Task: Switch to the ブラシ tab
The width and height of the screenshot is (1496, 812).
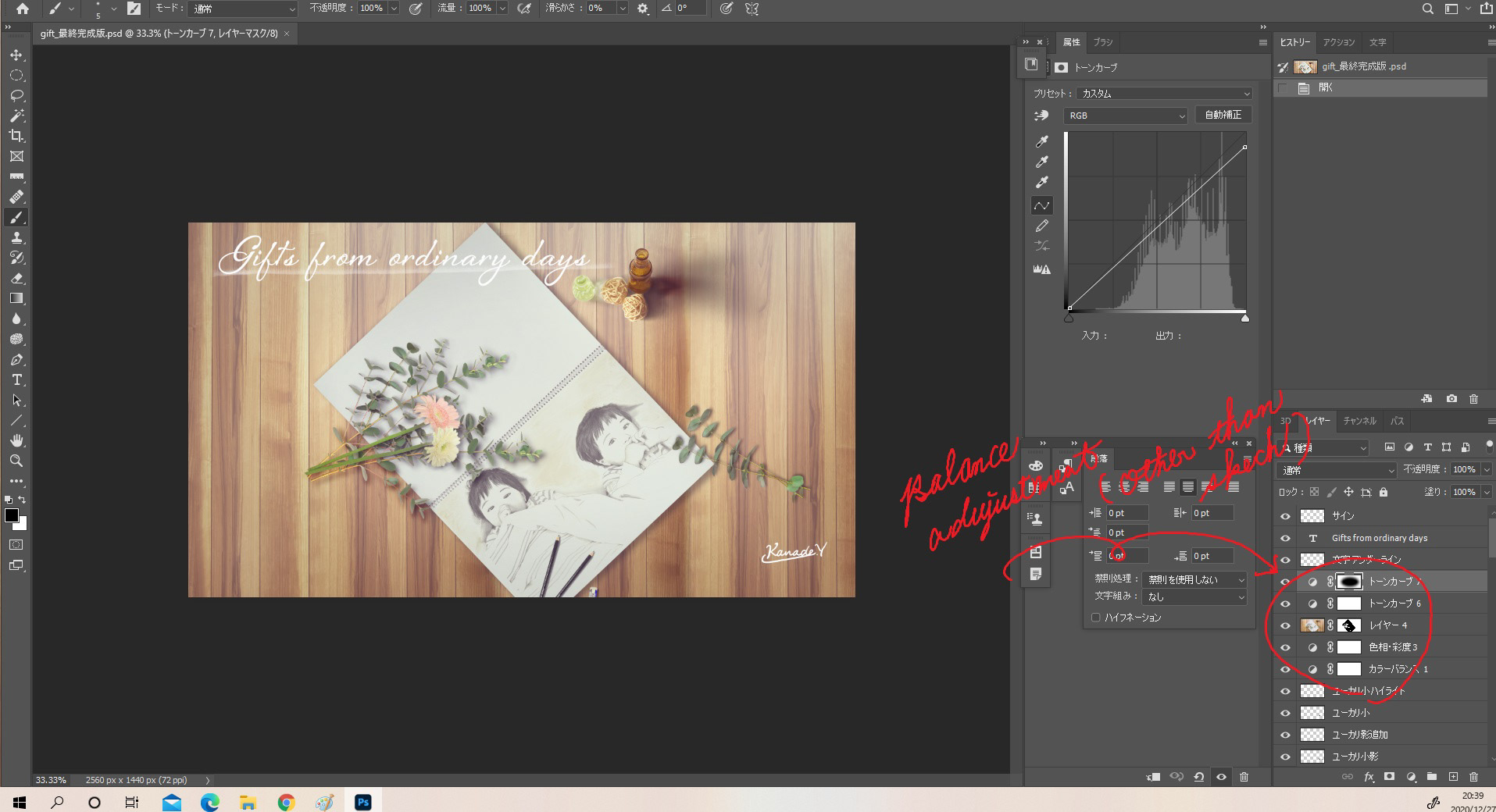Action: pos(1103,42)
